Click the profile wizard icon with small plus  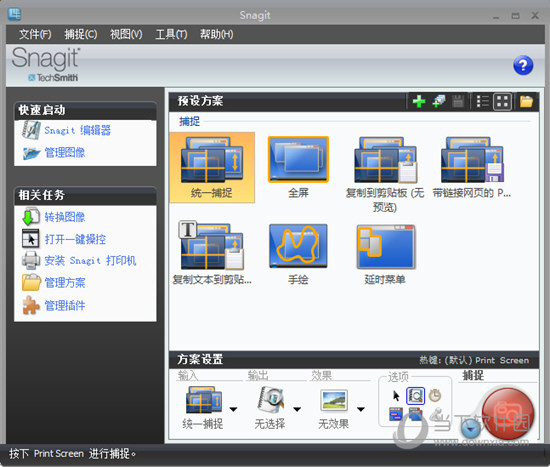tap(439, 101)
